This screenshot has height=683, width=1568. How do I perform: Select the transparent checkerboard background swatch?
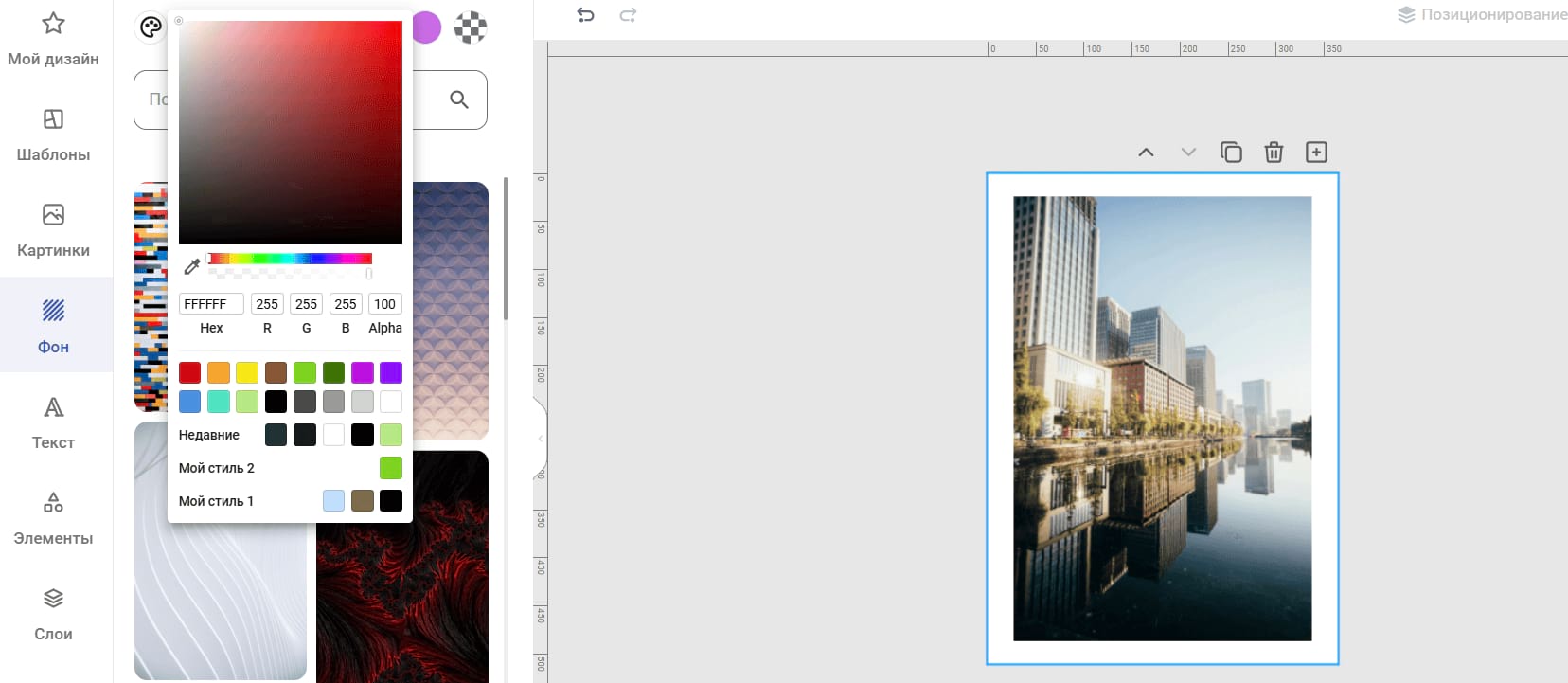[x=471, y=27]
